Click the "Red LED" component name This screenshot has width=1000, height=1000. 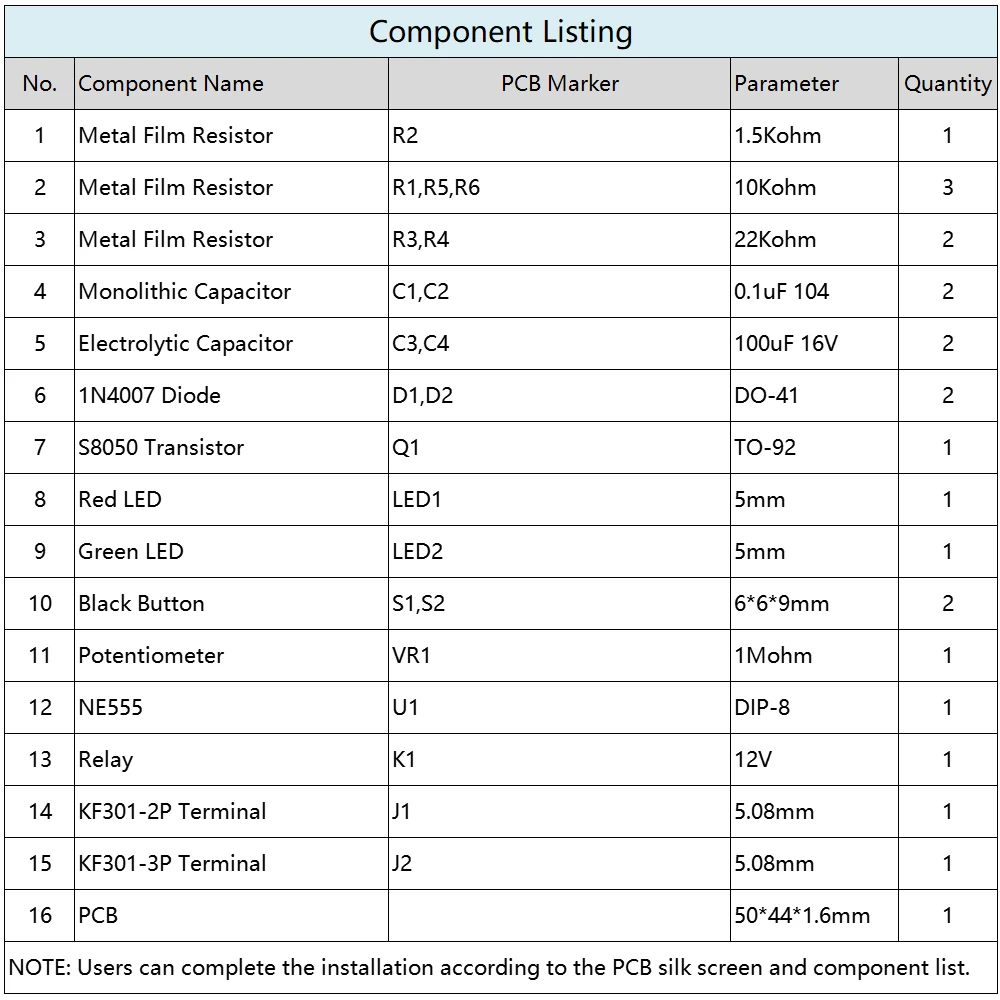pos(120,500)
